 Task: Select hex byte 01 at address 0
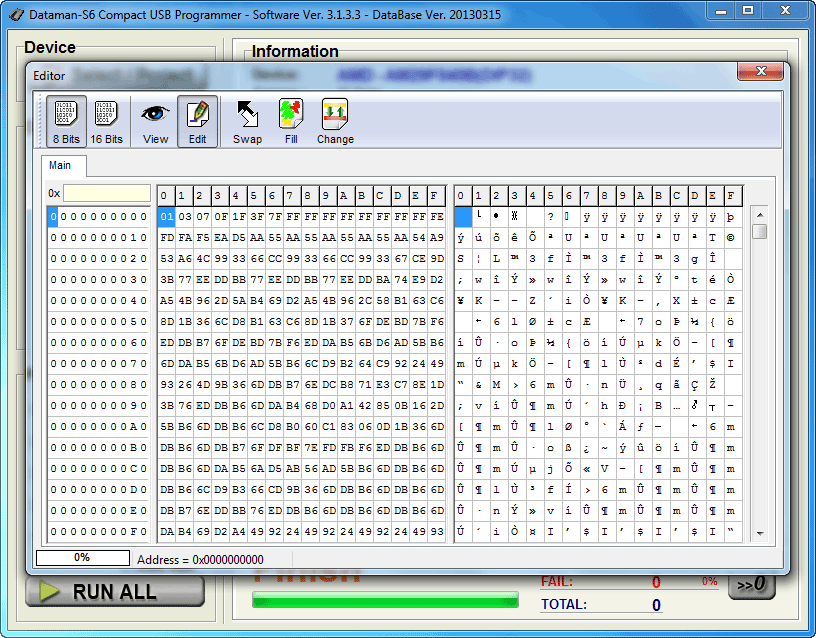tap(167, 216)
